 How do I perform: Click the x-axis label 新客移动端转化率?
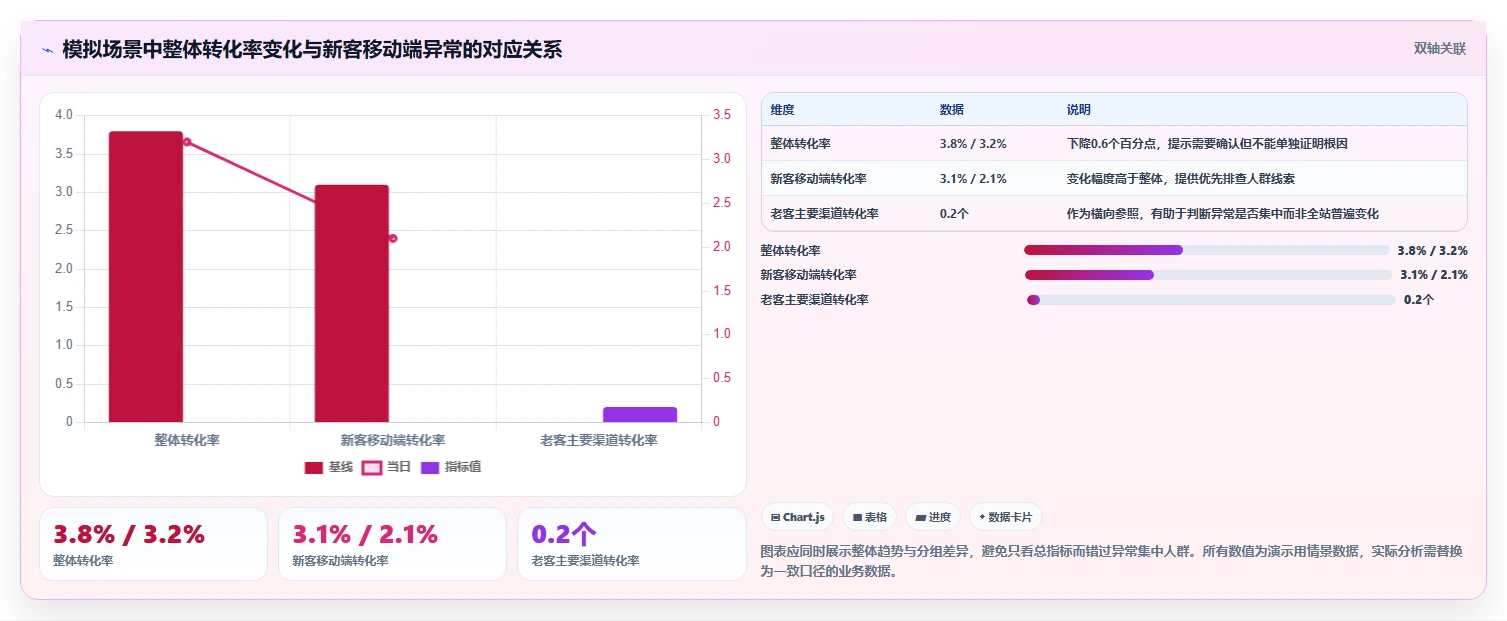393,440
